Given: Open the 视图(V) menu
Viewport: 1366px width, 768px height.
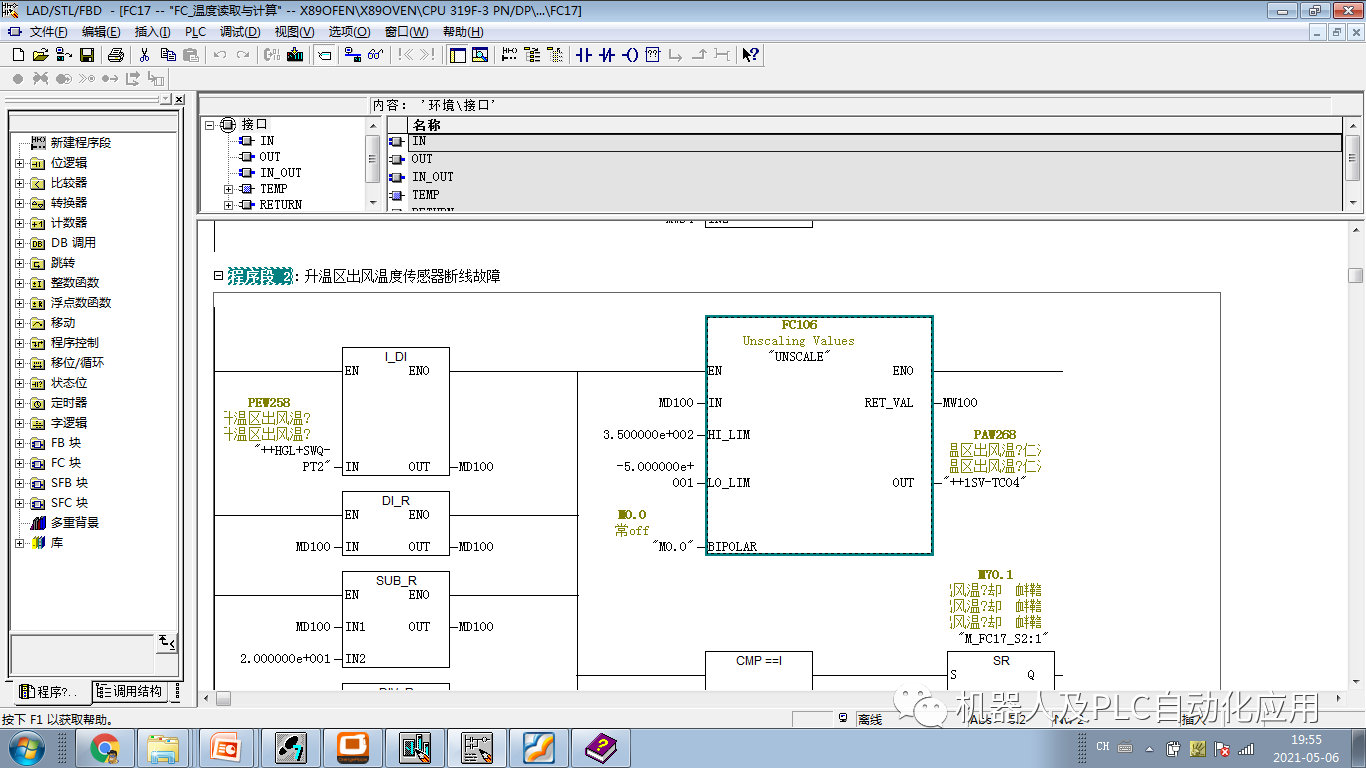Looking at the screenshot, I should [294, 32].
